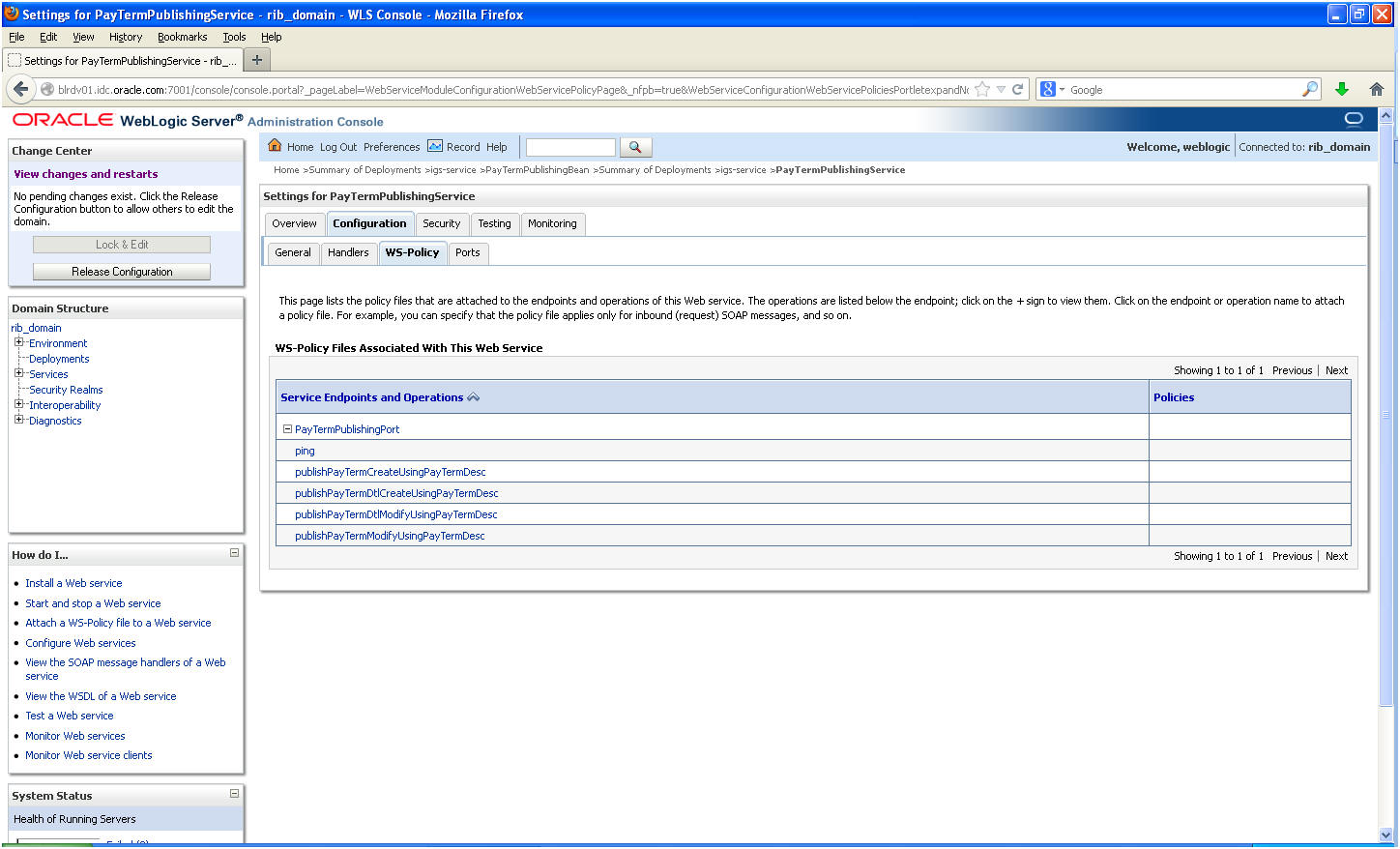Open the URL bar history dropdown arrow
This screenshot has height=849, width=1400.
coord(1001,89)
